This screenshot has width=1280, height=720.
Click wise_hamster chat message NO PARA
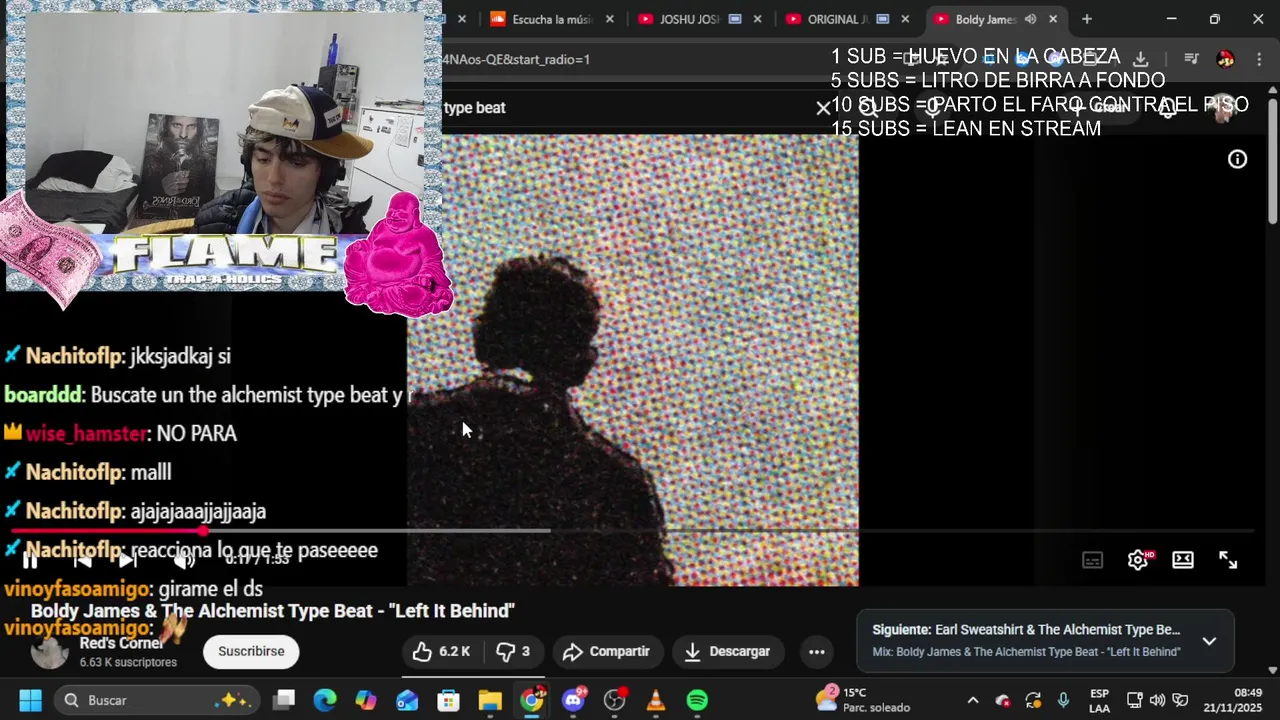click(x=196, y=433)
